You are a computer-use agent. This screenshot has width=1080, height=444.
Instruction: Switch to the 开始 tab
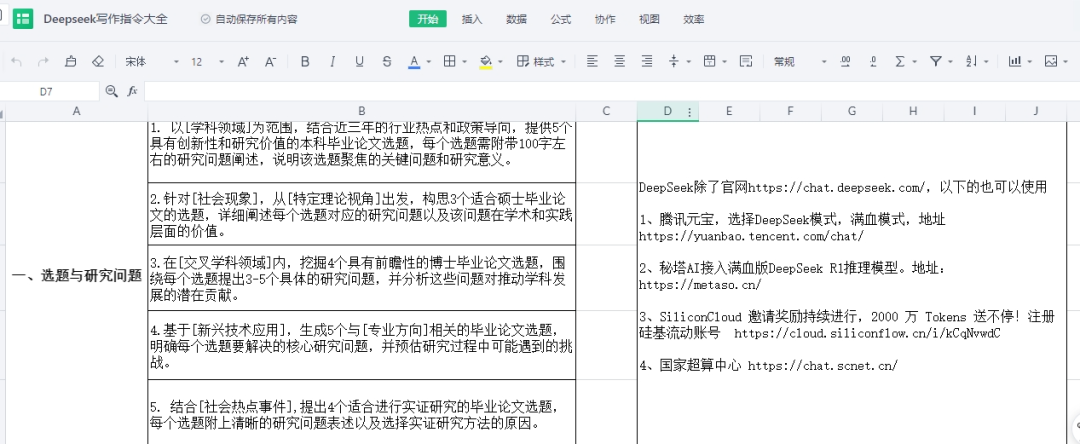(x=427, y=19)
